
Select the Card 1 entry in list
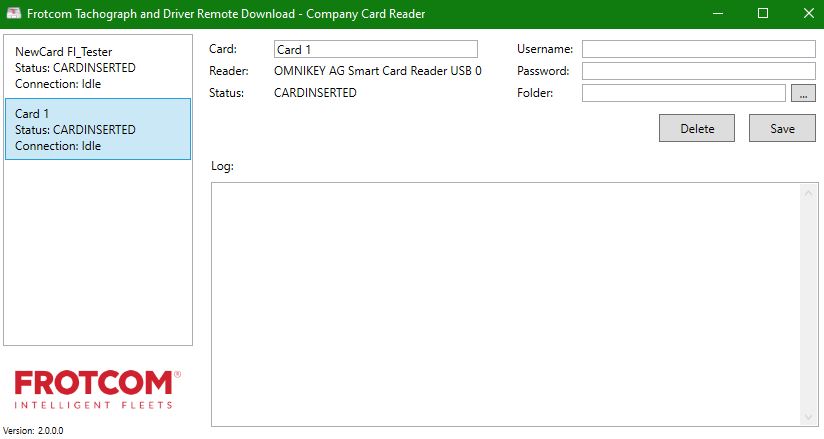[x=97, y=129]
